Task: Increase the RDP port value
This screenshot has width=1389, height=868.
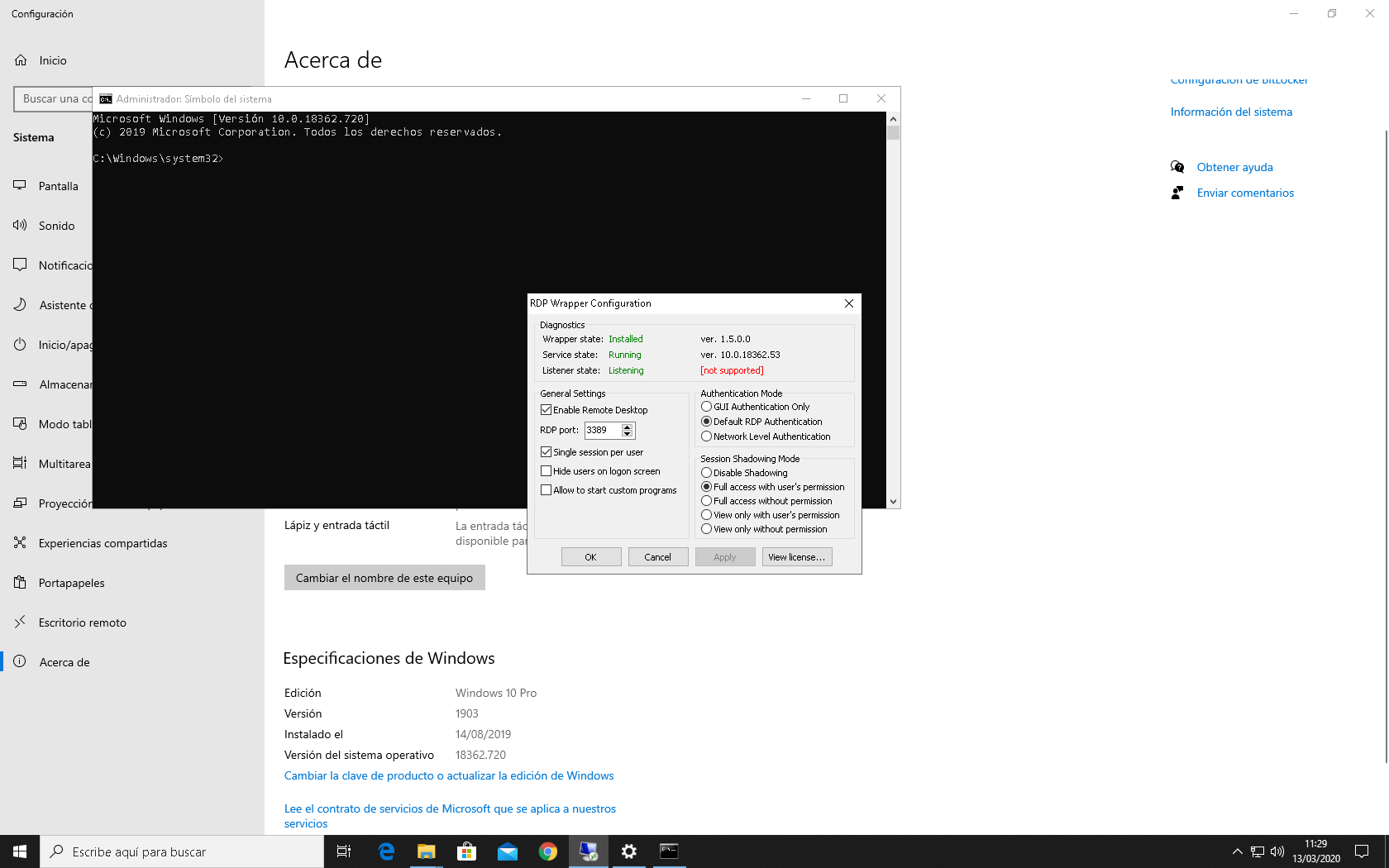Action: click(x=628, y=427)
